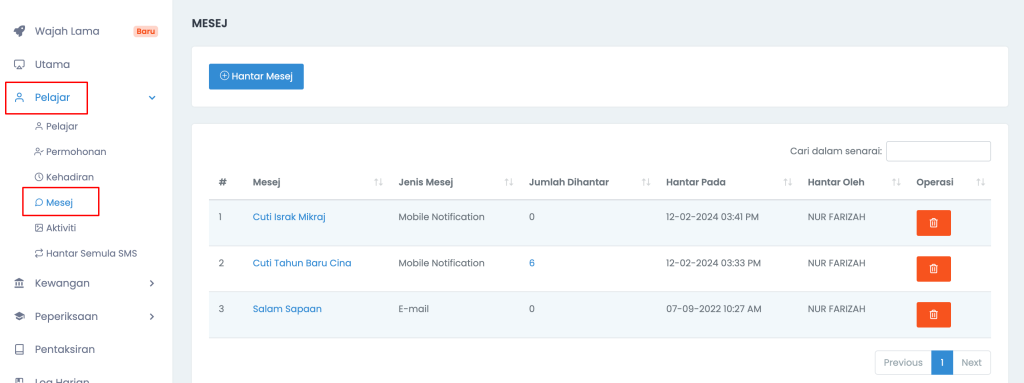Click trash icon for Cuti Tahun Baru Cina
Screen dimensions: 1024x383
[x=933, y=269]
